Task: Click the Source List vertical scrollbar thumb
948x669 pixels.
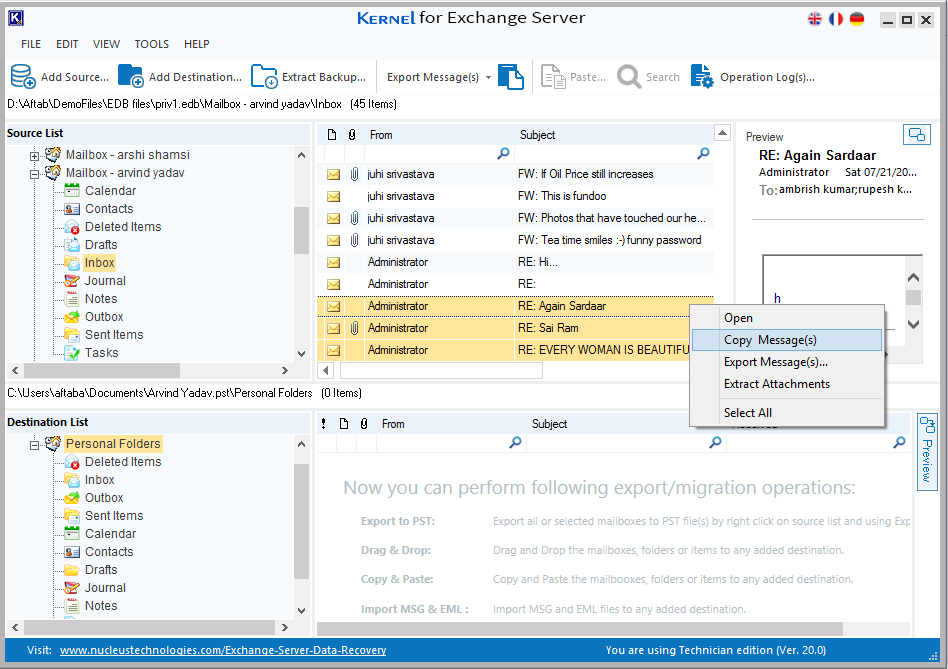Action: click(x=301, y=230)
